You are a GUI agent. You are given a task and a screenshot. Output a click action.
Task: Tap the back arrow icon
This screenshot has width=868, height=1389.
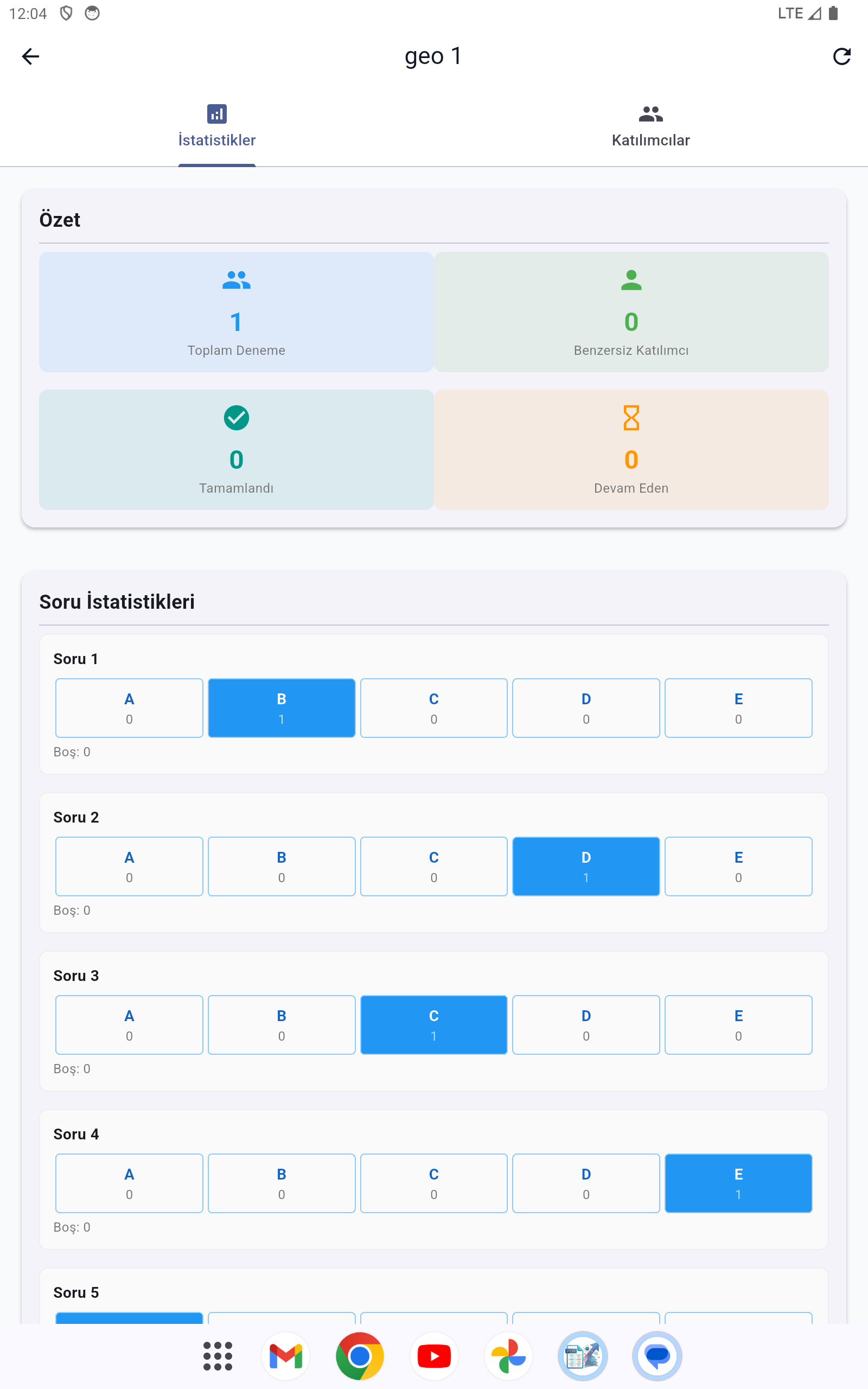(30, 56)
